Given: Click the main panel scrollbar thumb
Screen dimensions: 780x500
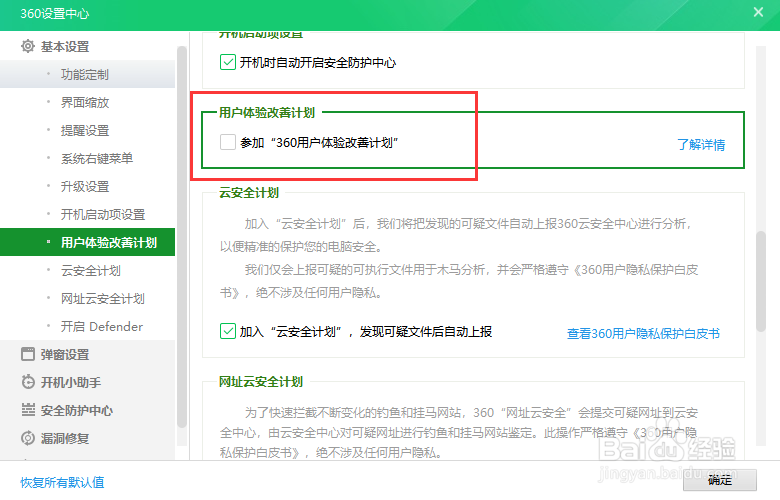Looking at the screenshot, I should tap(761, 281).
